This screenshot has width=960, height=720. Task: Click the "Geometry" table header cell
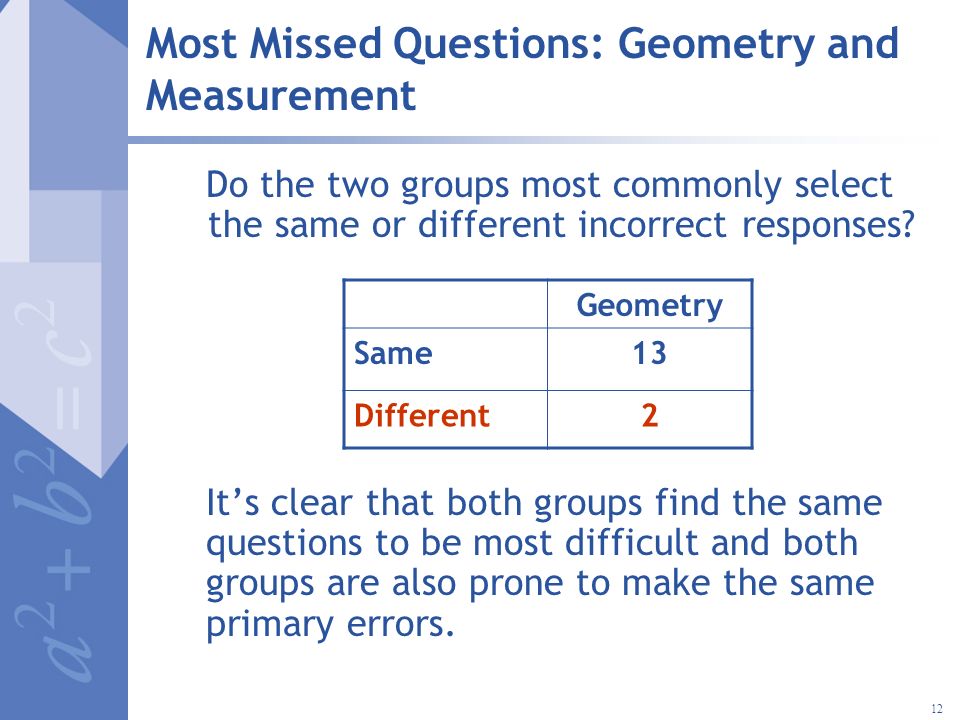(x=650, y=304)
